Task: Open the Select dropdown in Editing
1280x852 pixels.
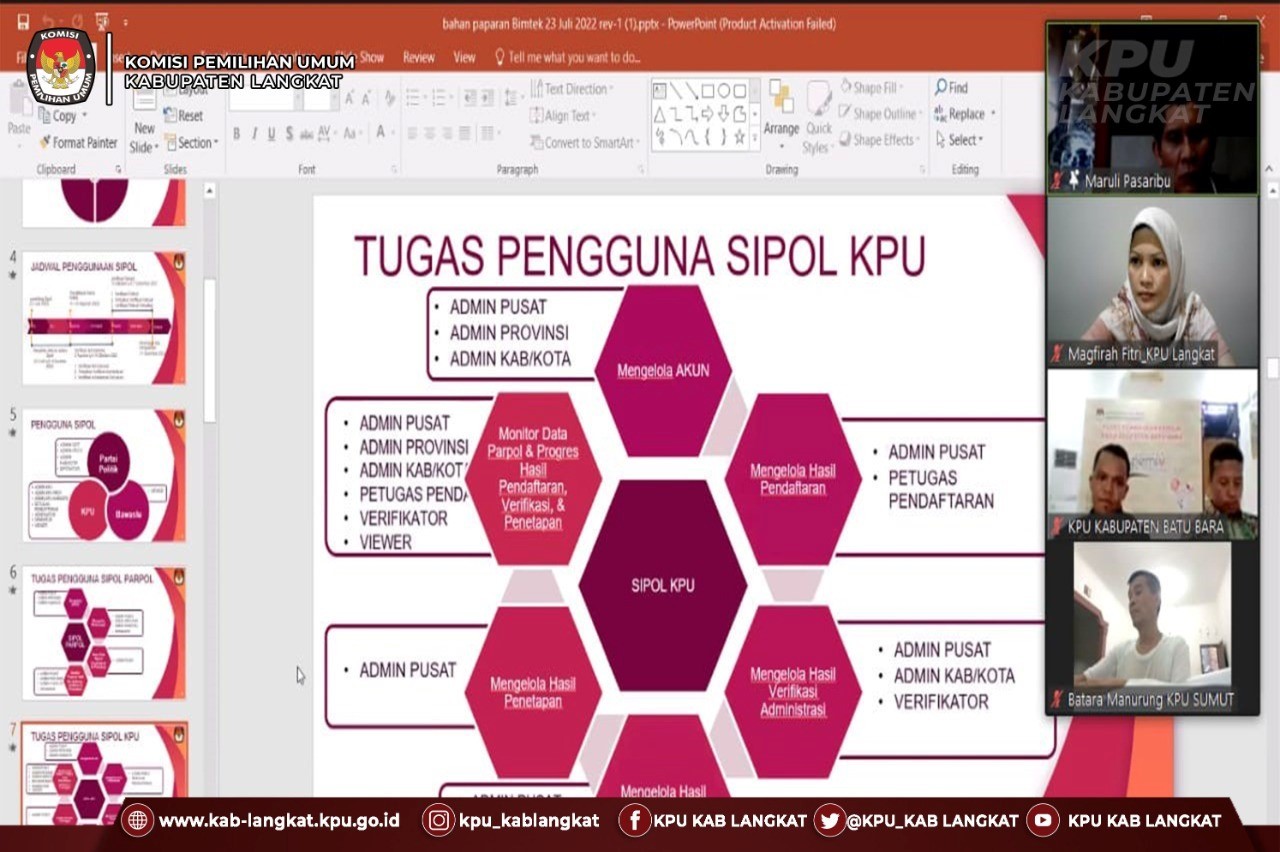Action: (x=960, y=140)
